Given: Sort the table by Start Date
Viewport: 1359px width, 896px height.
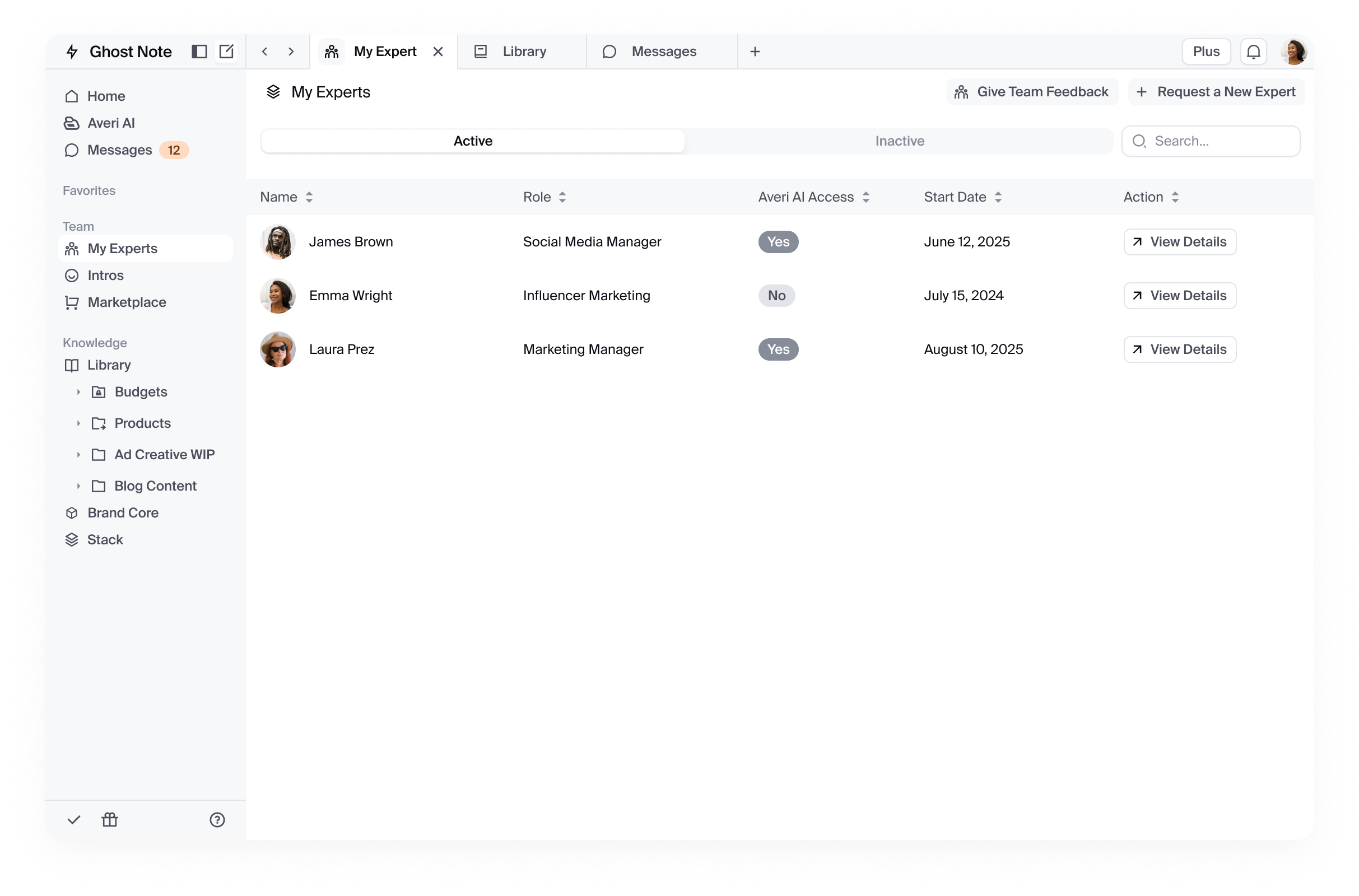Looking at the screenshot, I should click(x=997, y=197).
